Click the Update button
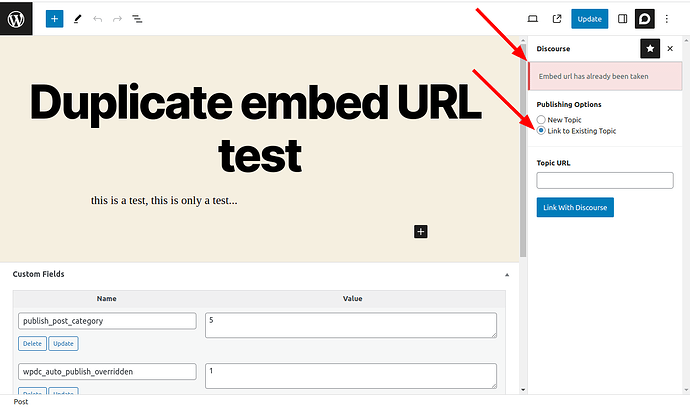Viewport: 690px width, 407px height. click(590, 19)
